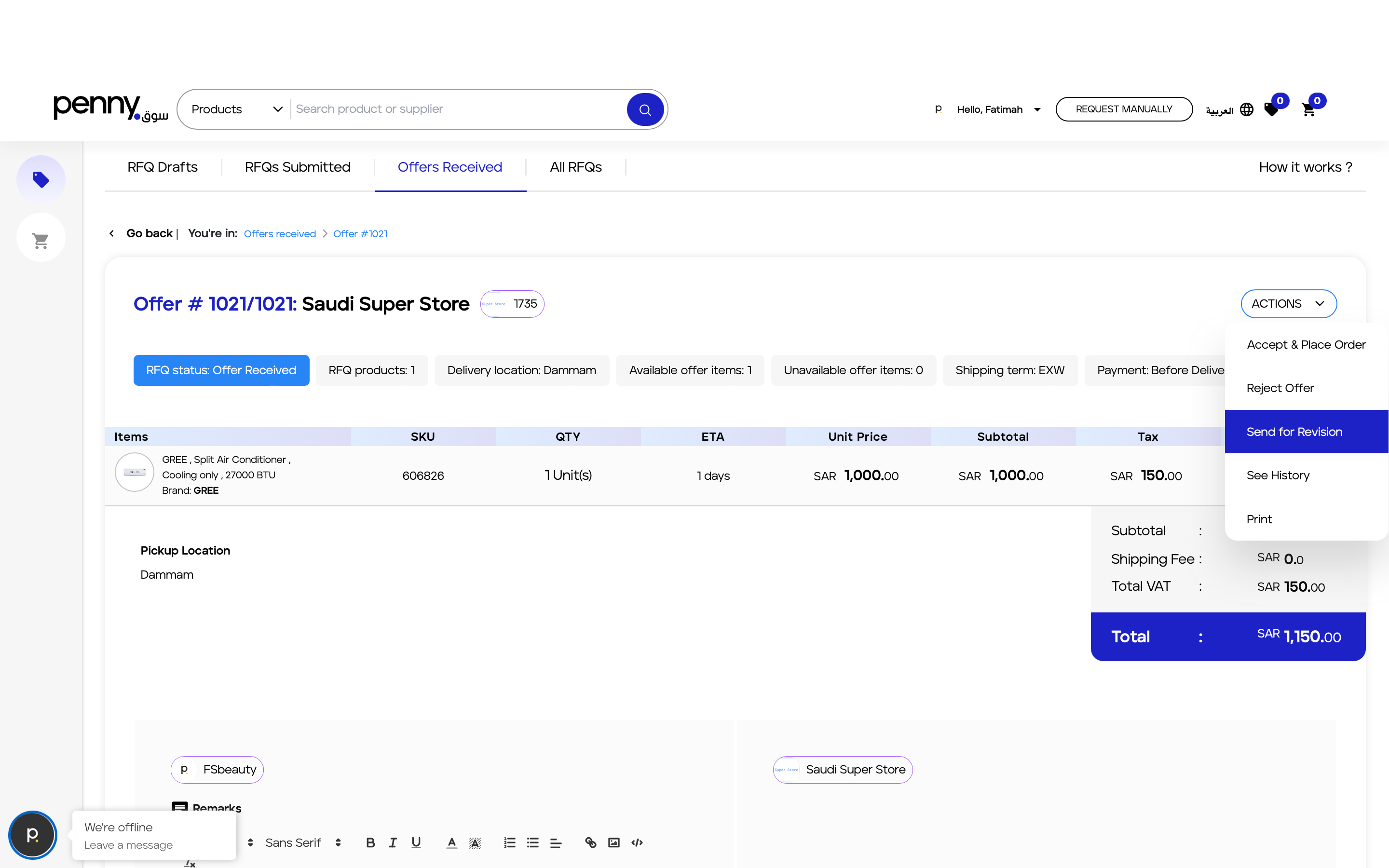The image size is (1389, 868).
Task: Select Accept & Place Order
Action: click(x=1306, y=344)
